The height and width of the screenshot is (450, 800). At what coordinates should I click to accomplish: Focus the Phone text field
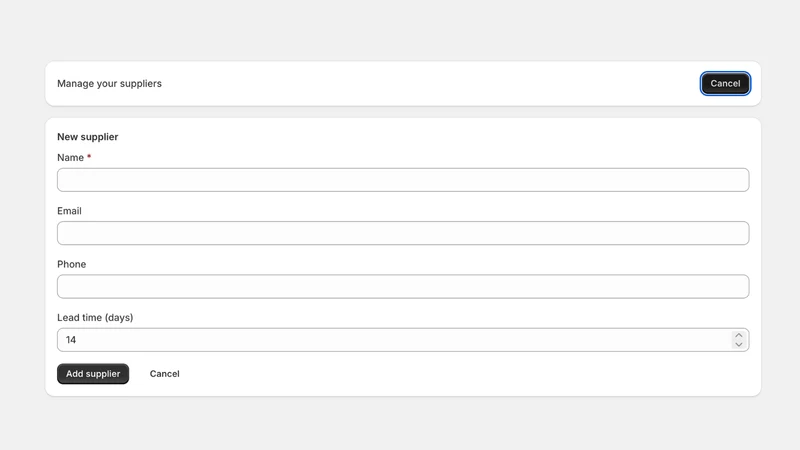tap(403, 287)
